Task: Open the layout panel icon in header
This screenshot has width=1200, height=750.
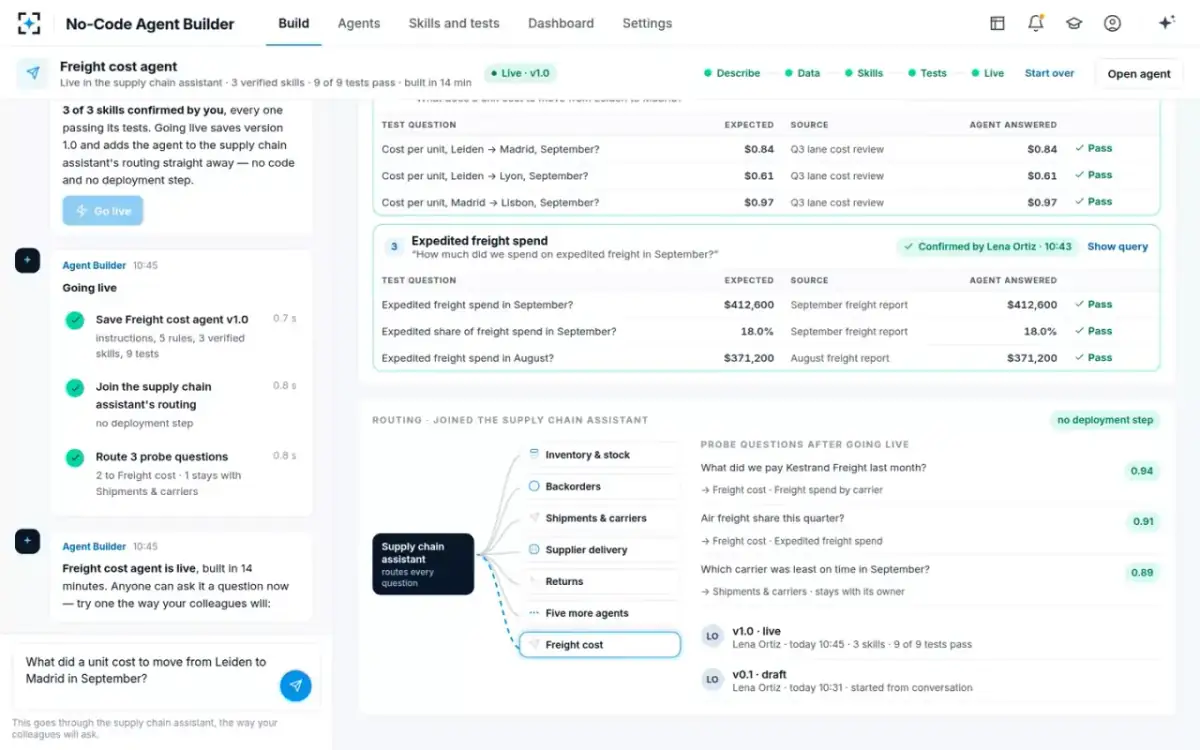Action: click(997, 23)
